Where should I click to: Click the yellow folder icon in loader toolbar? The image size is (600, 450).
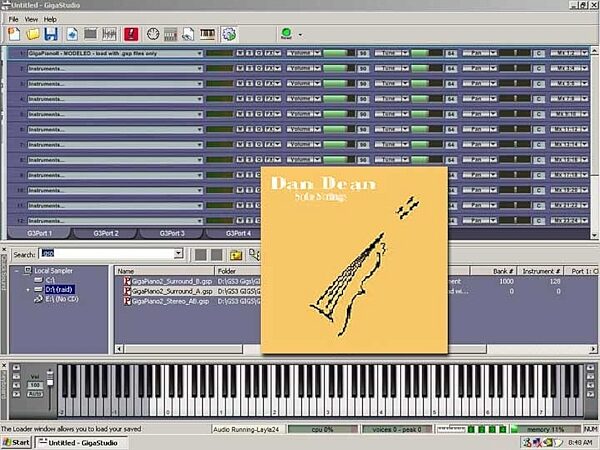pos(236,255)
